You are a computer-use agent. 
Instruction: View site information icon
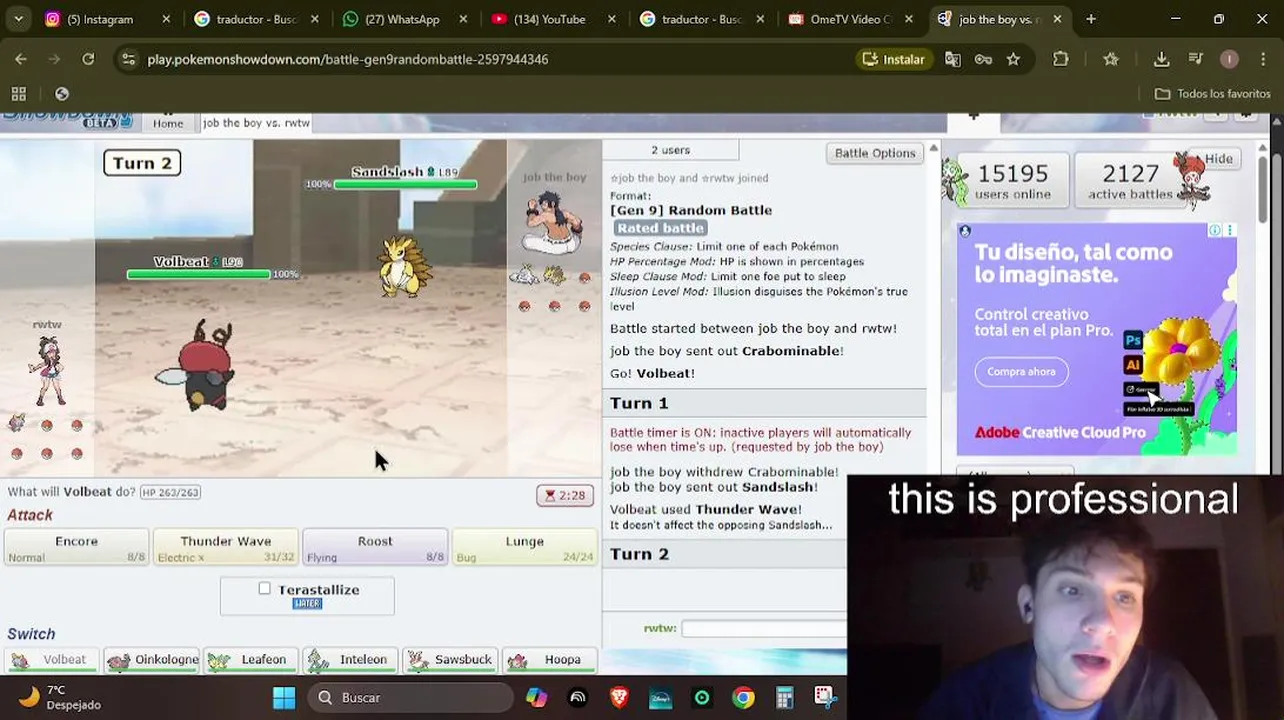coord(128,59)
